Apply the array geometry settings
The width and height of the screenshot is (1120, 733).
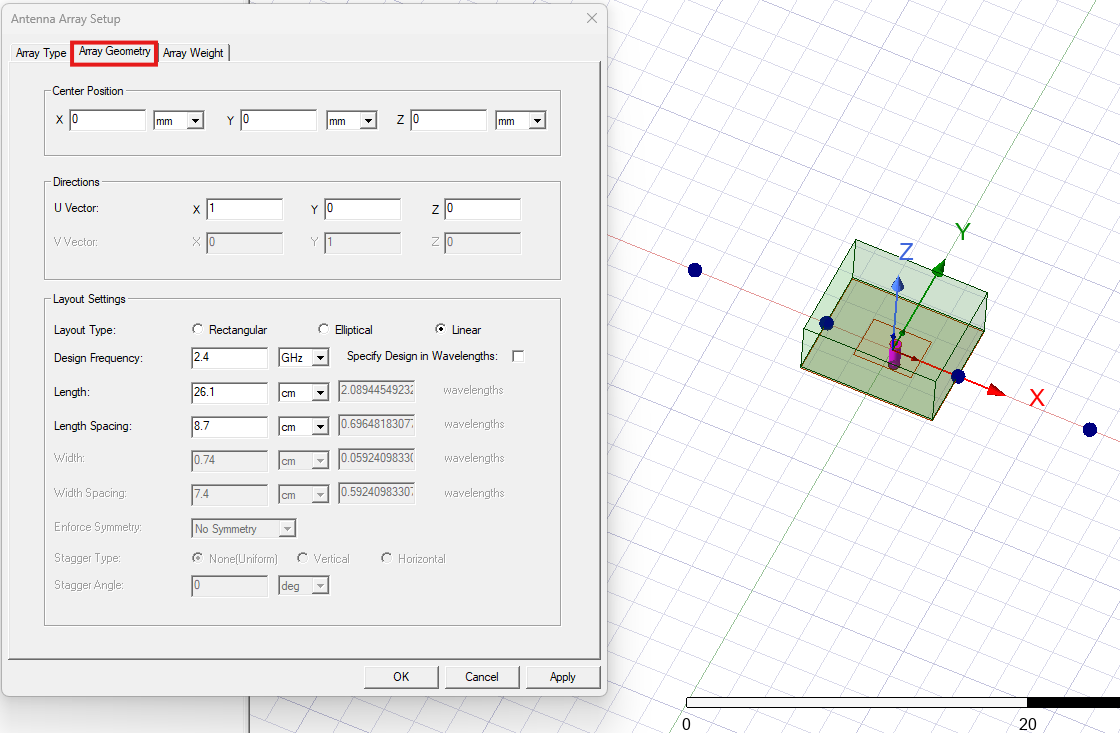563,677
